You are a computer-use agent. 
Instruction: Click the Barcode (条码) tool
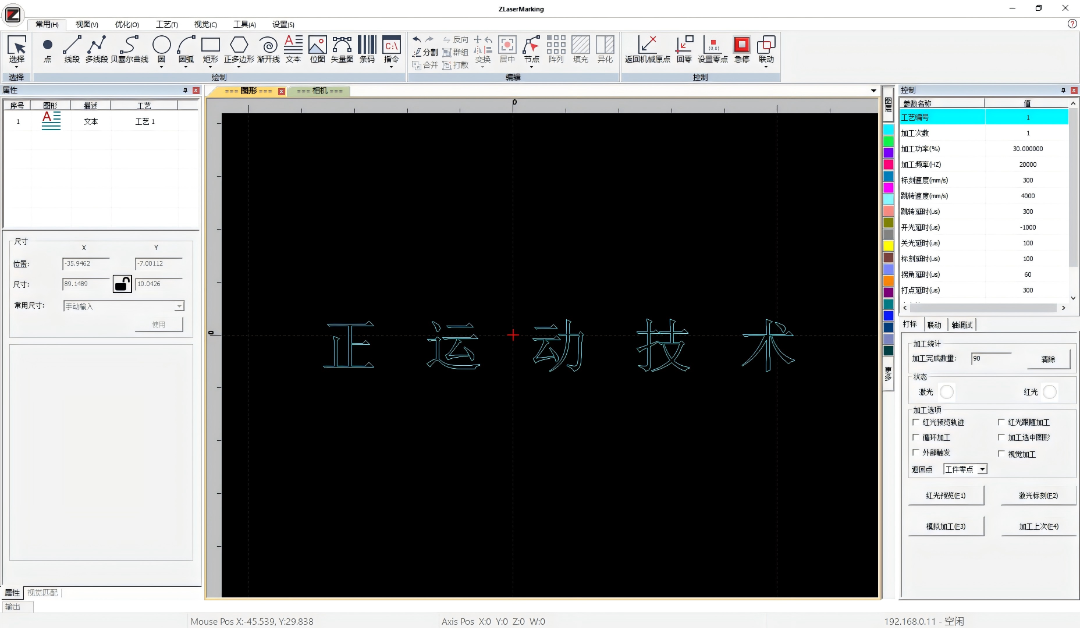point(366,47)
